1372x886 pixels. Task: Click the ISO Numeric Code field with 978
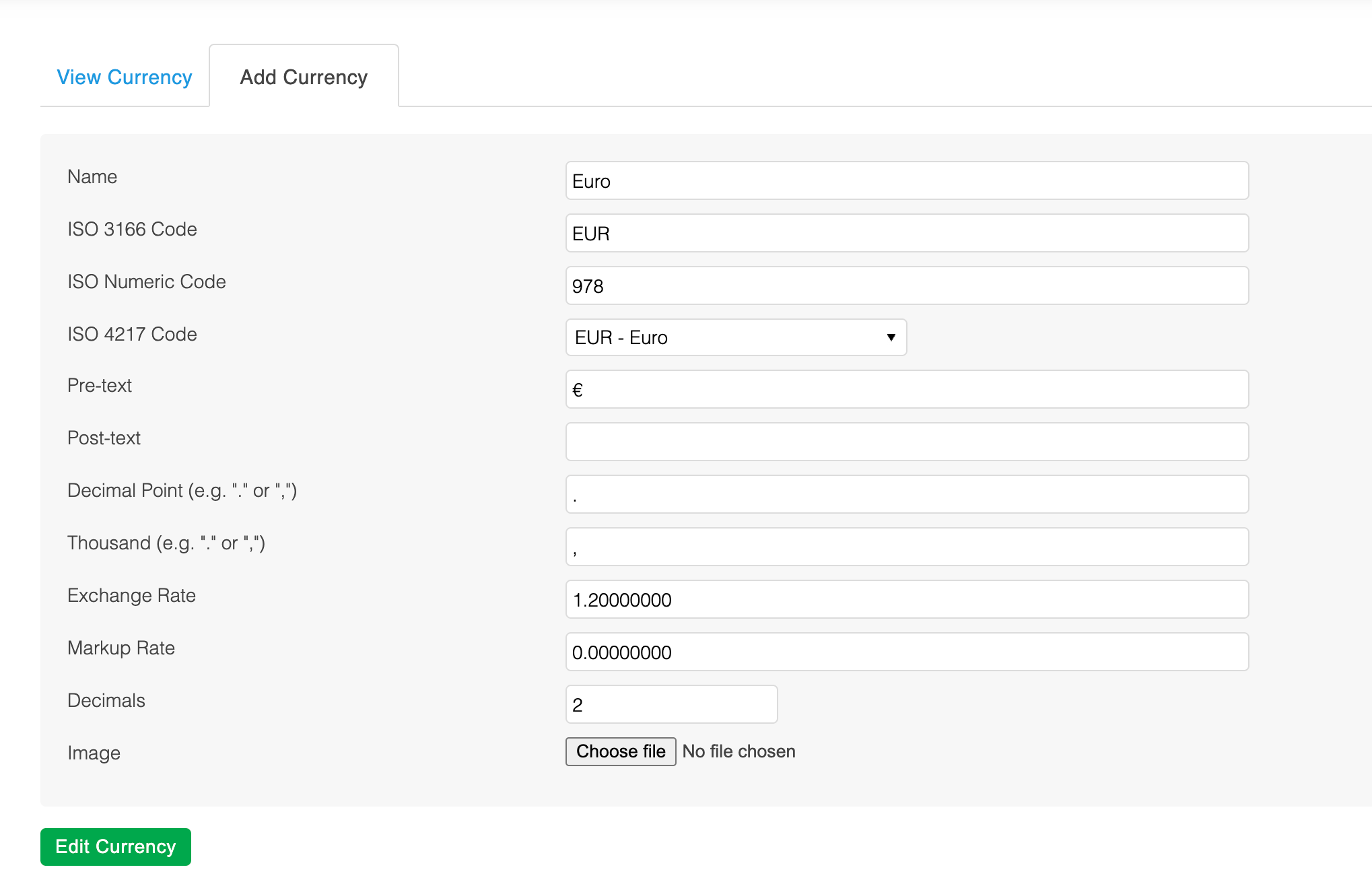tap(906, 286)
